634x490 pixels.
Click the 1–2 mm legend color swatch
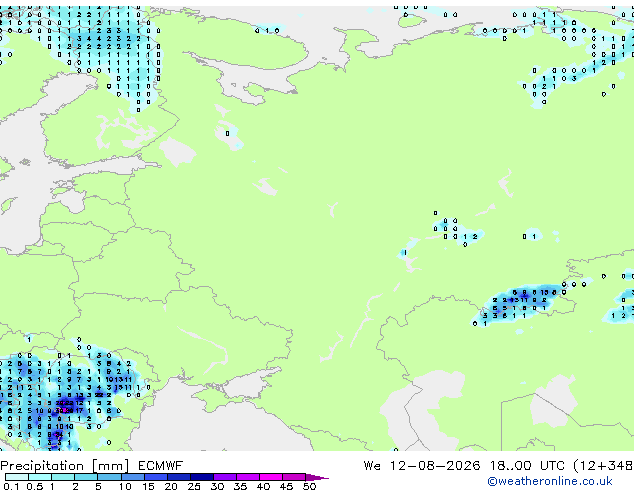[x=63, y=477]
